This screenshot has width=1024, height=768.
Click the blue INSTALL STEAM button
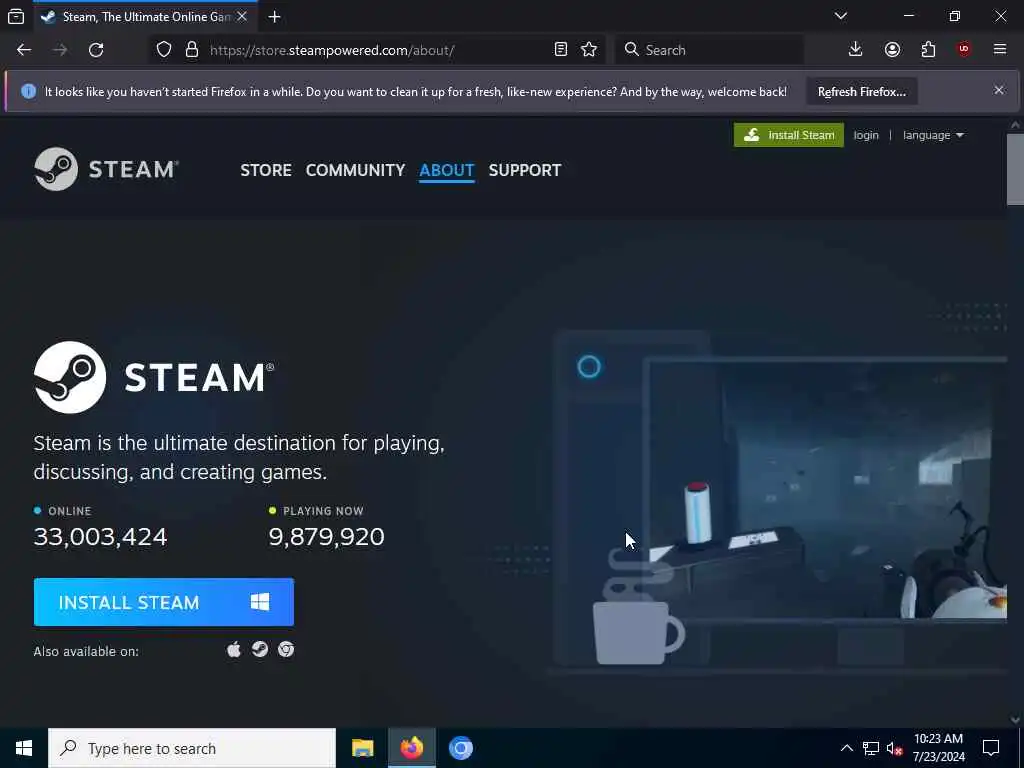coord(164,602)
